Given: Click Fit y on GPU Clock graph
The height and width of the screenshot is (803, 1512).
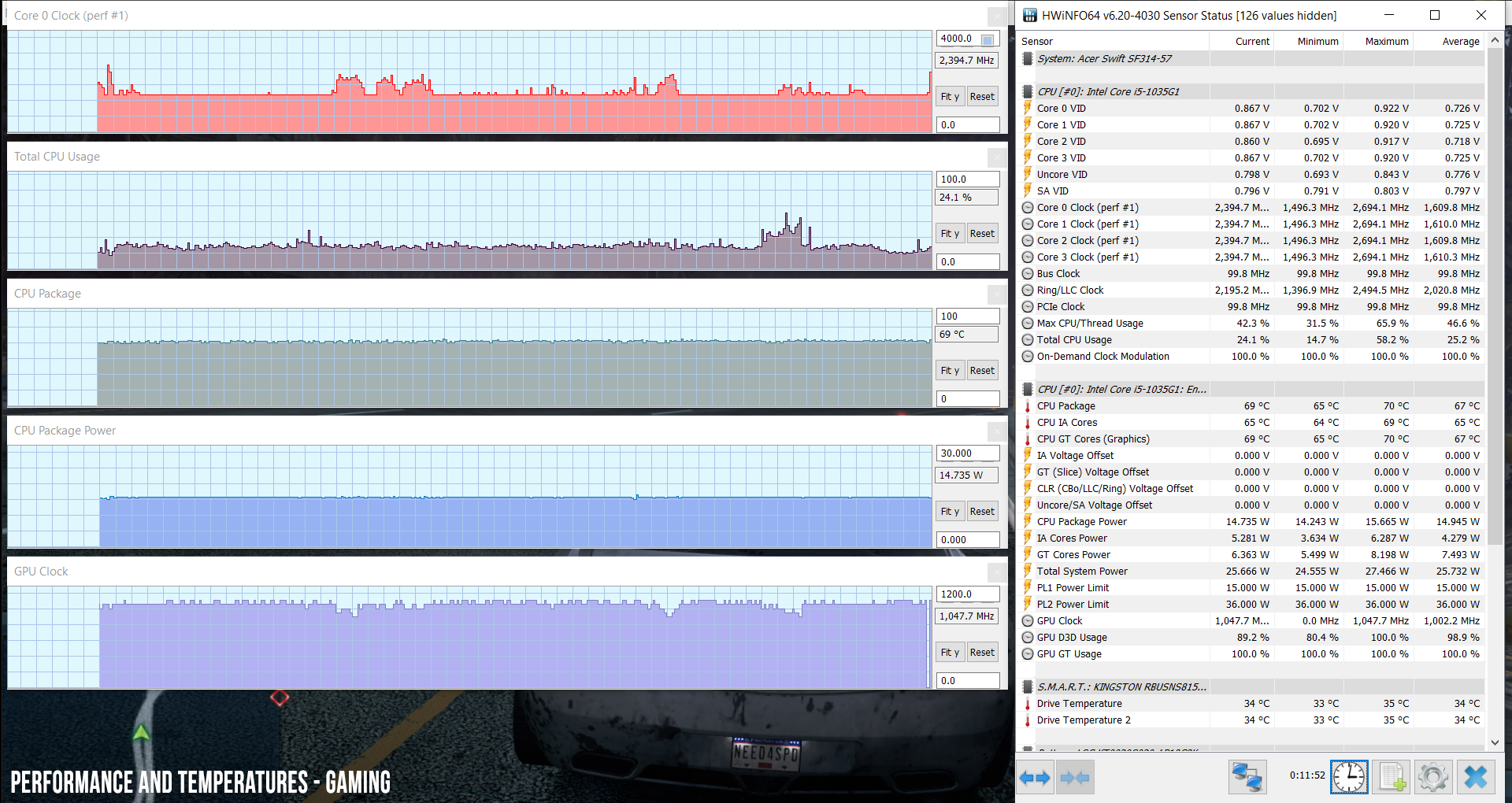Looking at the screenshot, I should [x=950, y=653].
